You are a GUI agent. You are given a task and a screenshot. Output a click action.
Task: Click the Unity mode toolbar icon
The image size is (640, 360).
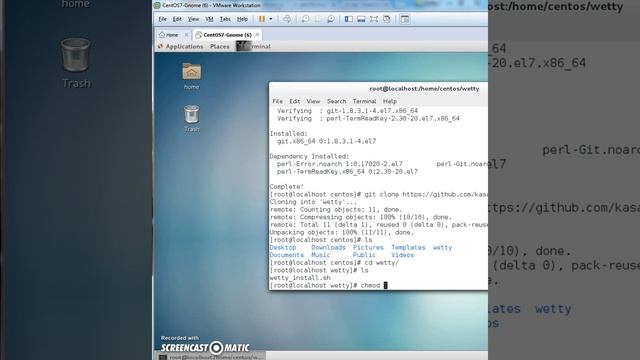pos(387,19)
